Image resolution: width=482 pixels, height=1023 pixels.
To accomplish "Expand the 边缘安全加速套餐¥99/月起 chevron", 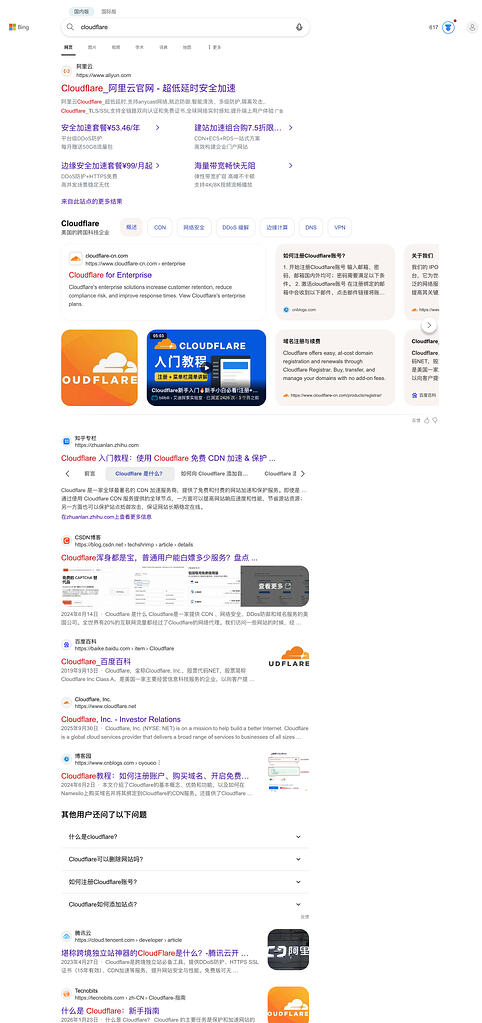I will 157,166.
